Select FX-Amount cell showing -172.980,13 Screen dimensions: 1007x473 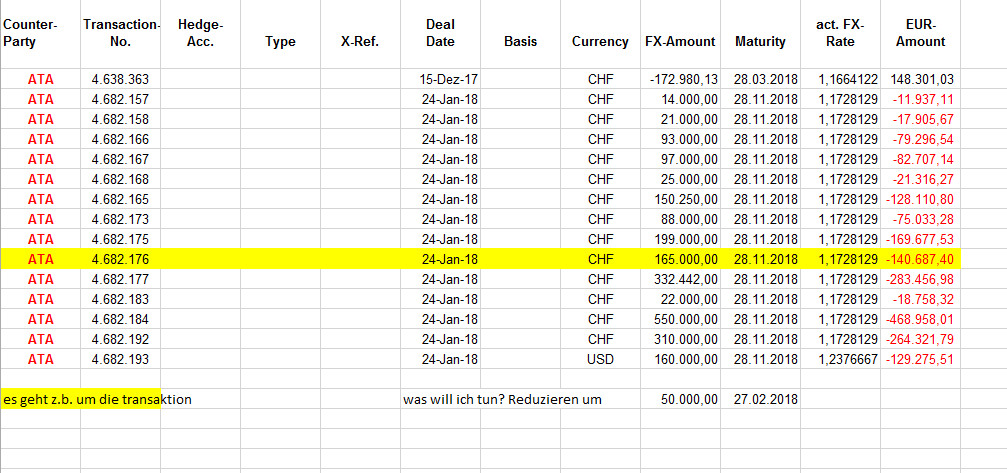click(x=681, y=80)
